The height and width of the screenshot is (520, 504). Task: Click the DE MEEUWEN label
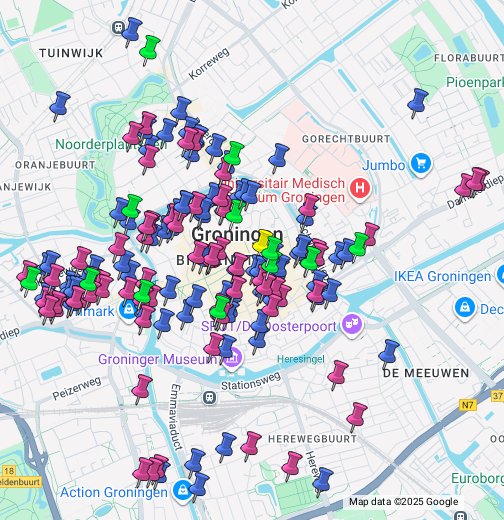tap(426, 373)
